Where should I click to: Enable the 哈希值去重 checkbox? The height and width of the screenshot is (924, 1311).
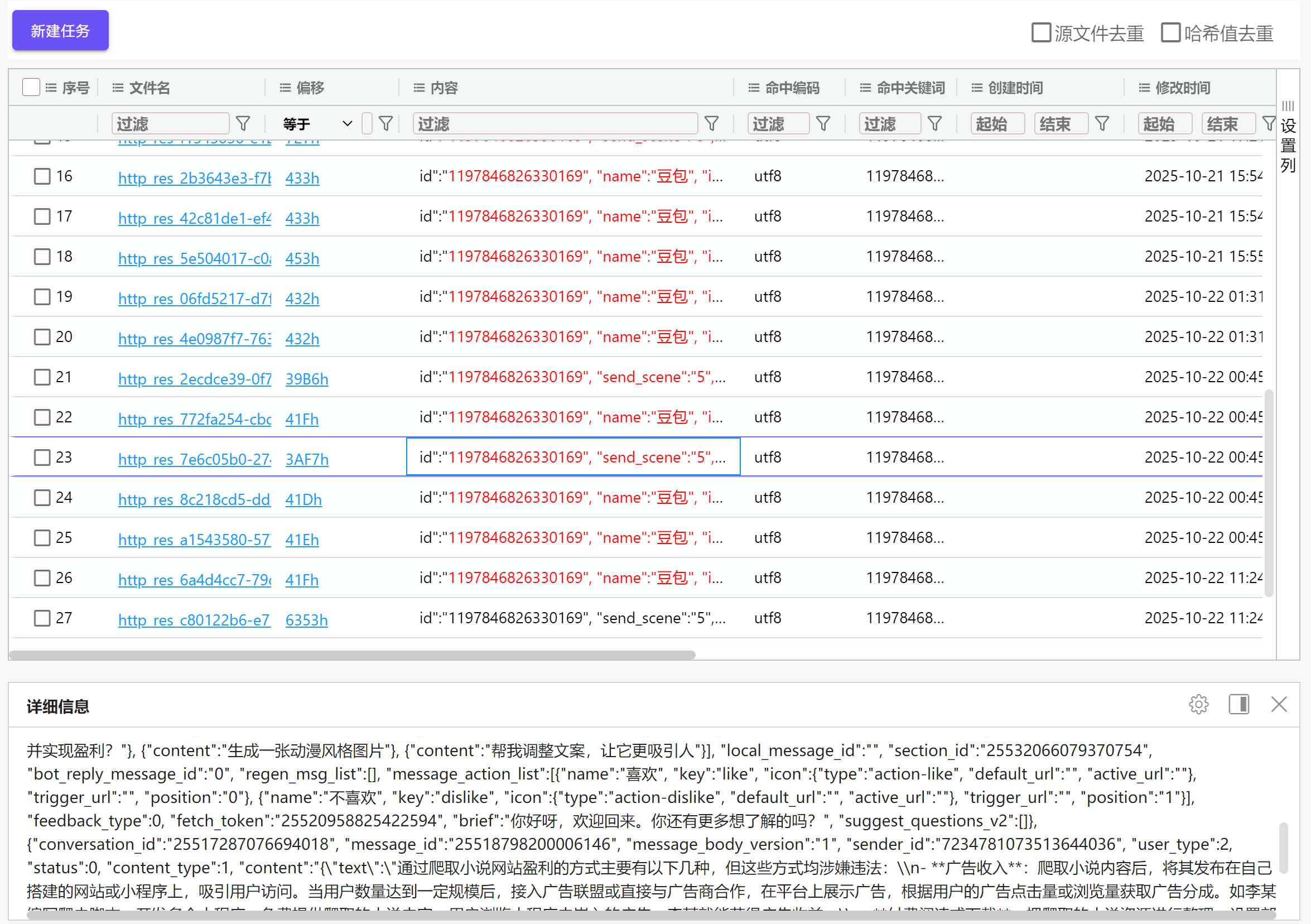[1170, 32]
